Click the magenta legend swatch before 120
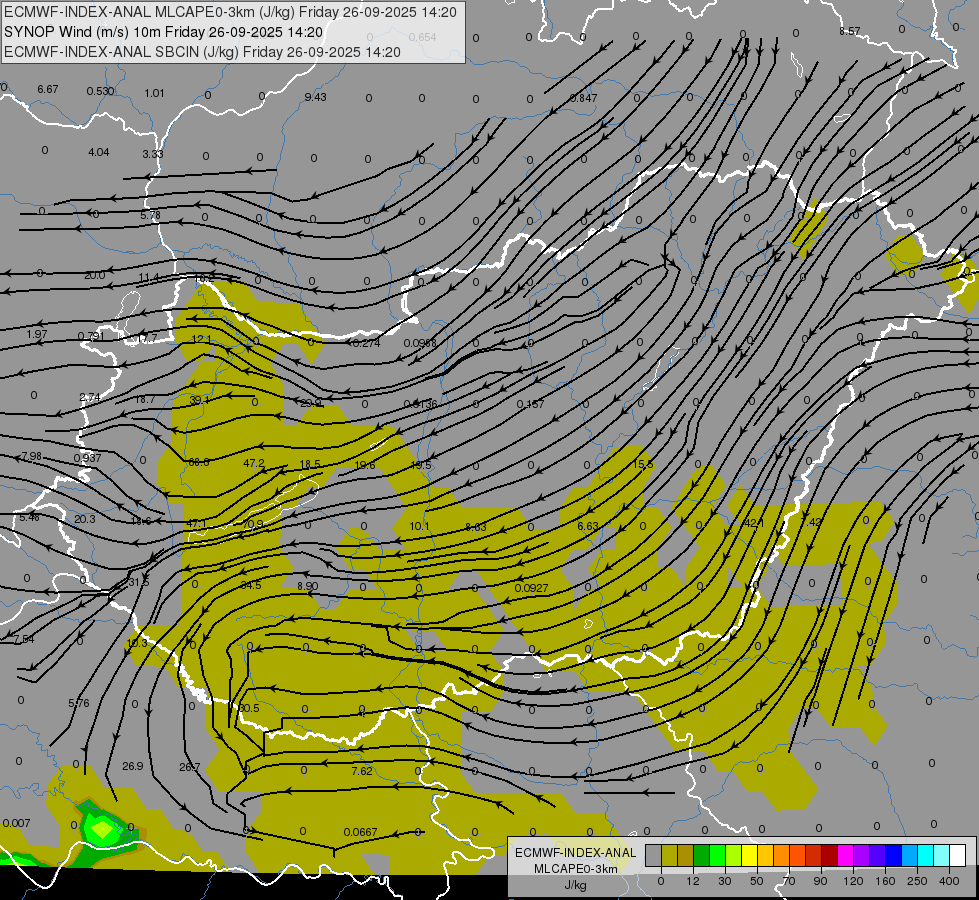The width and height of the screenshot is (979, 900). pos(846,855)
